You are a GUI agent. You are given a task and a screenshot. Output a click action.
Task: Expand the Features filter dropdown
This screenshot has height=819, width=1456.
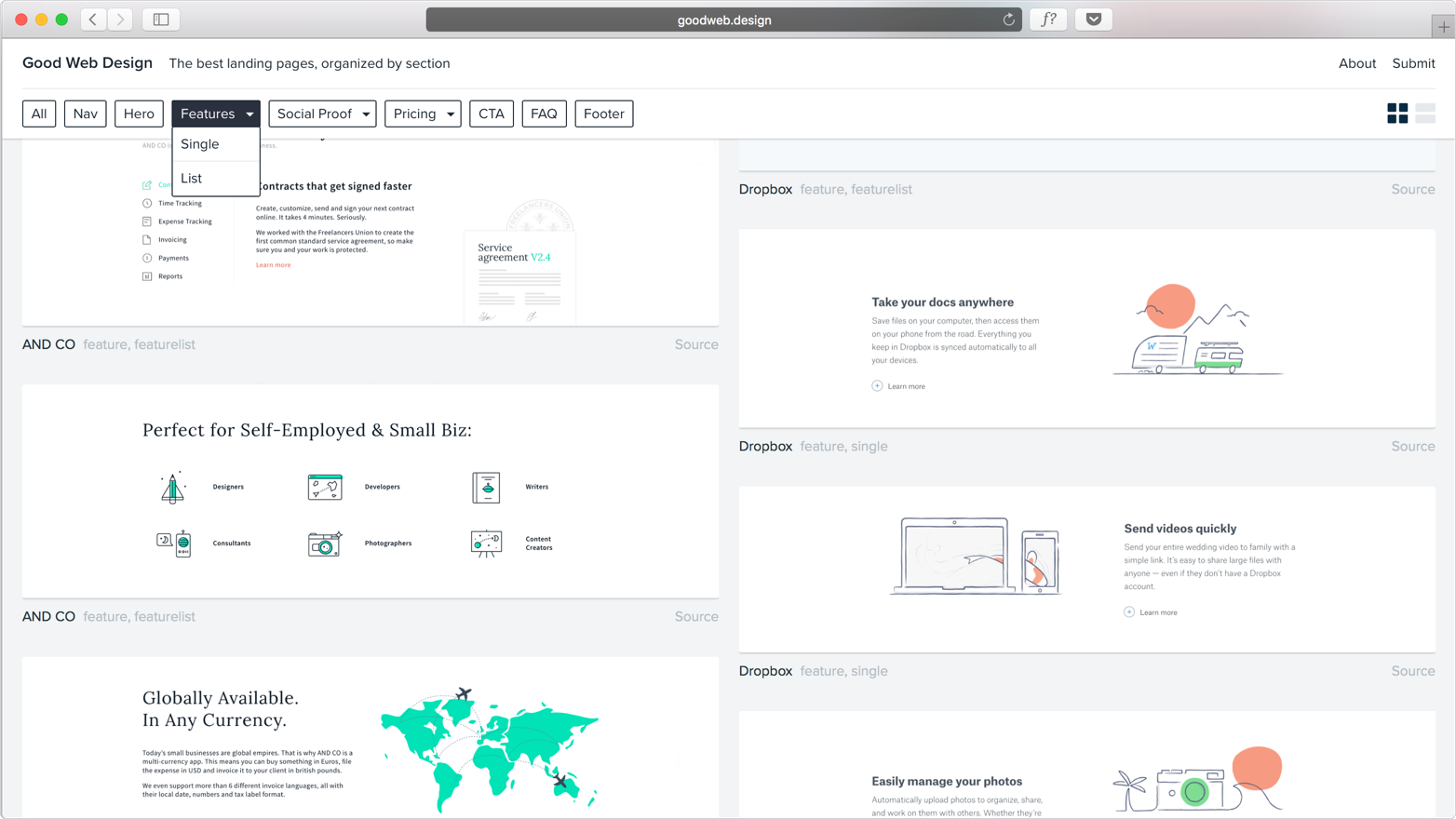coord(216,114)
